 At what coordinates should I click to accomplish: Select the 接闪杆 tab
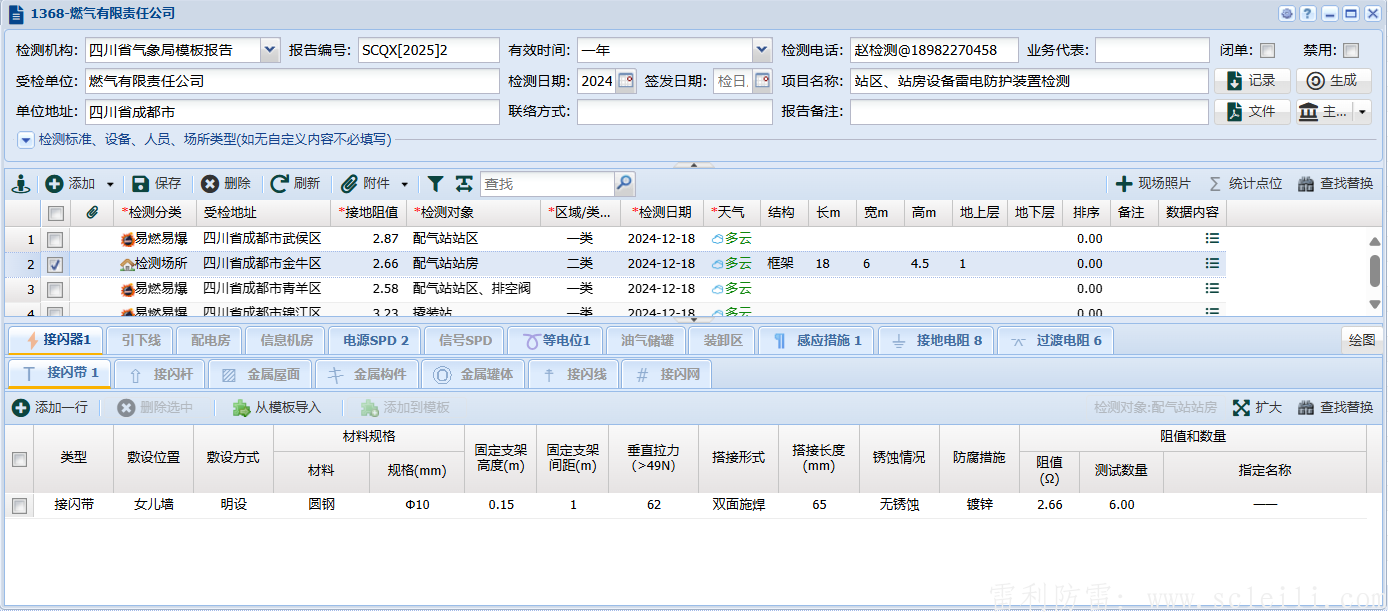coord(158,376)
